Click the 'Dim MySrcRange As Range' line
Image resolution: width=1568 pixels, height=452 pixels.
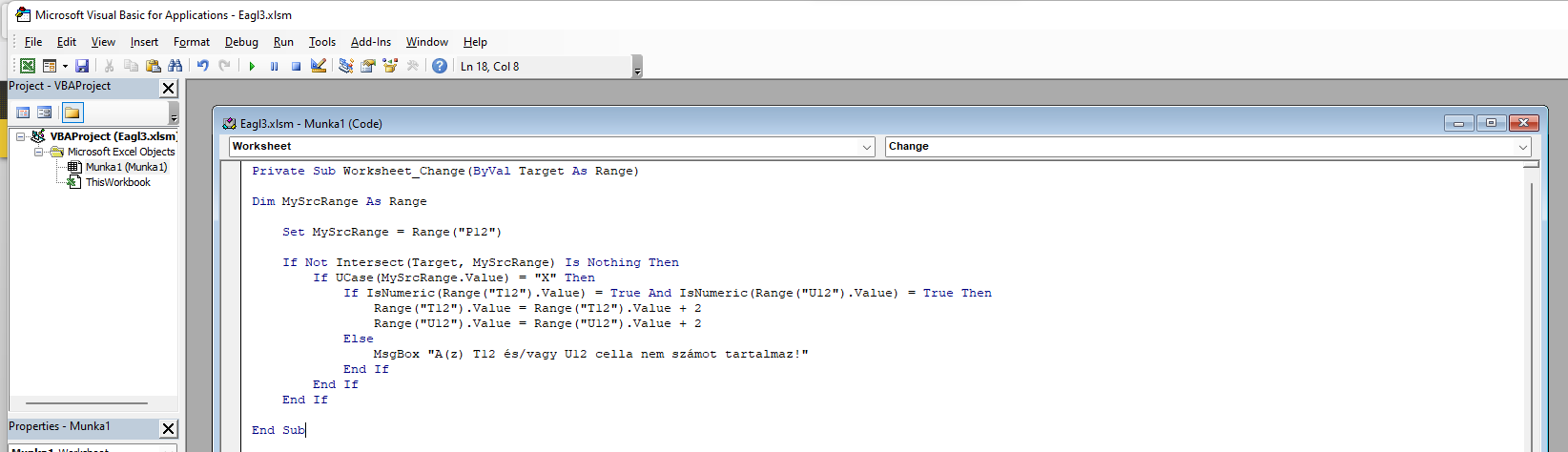(340, 201)
